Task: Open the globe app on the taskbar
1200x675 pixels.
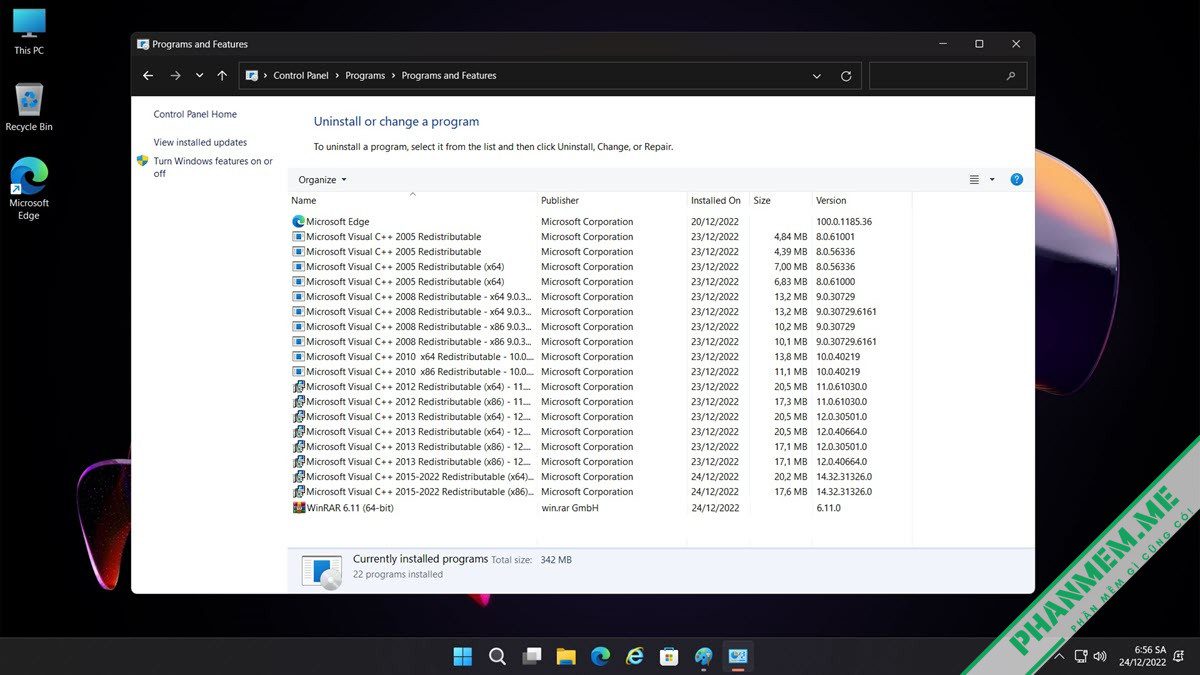Action: (x=704, y=656)
